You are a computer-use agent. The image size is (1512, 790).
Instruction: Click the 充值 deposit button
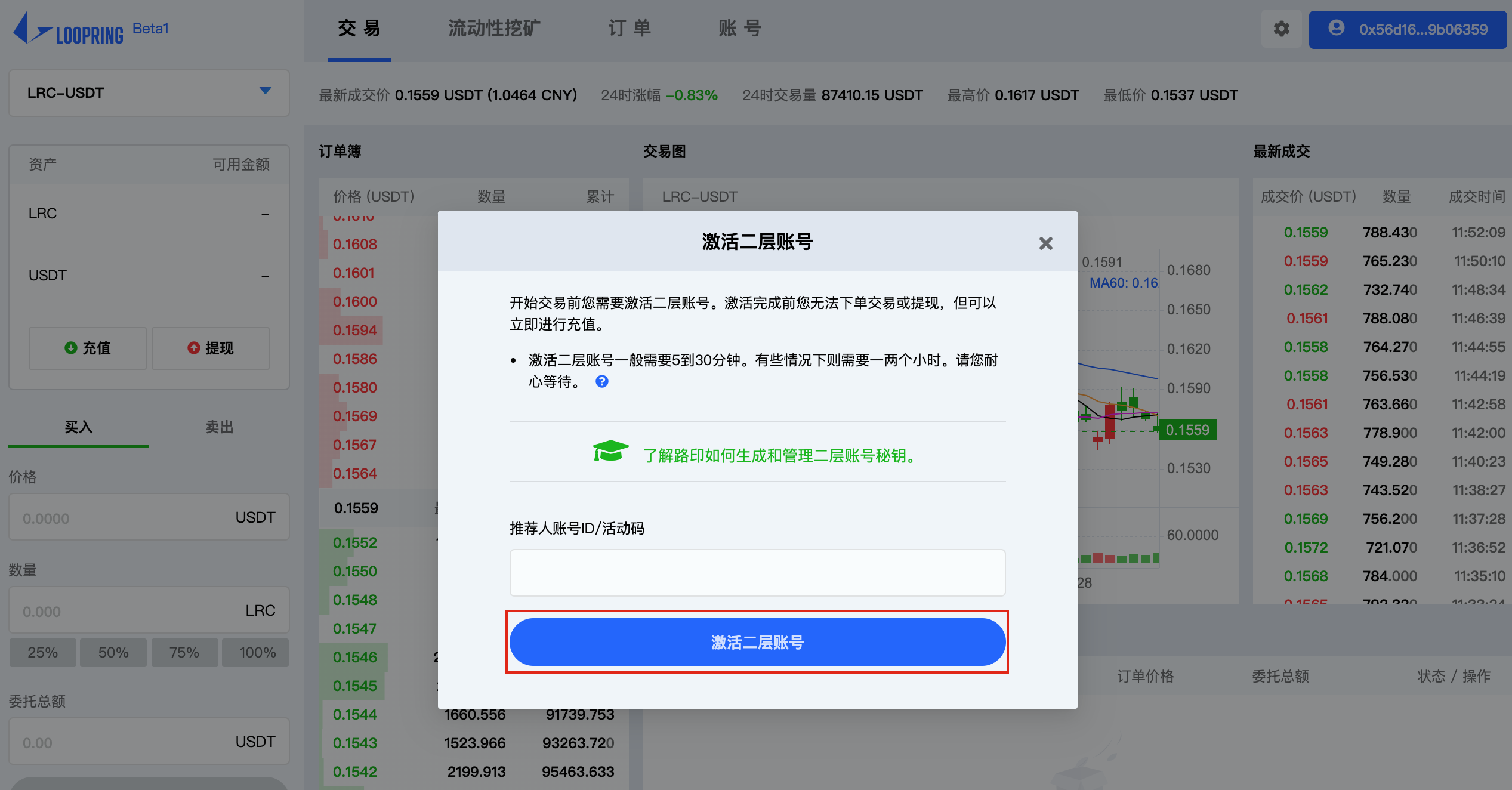[x=88, y=348]
